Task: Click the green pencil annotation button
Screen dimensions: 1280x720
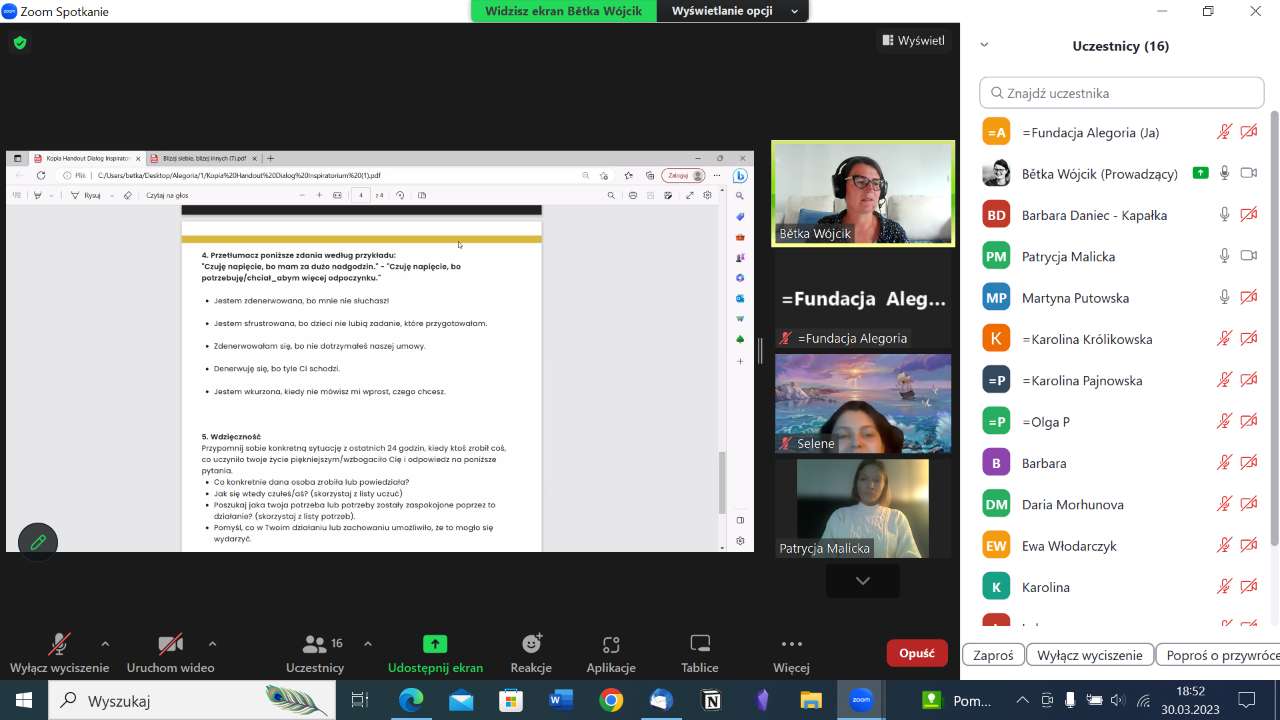Action: tap(38, 542)
